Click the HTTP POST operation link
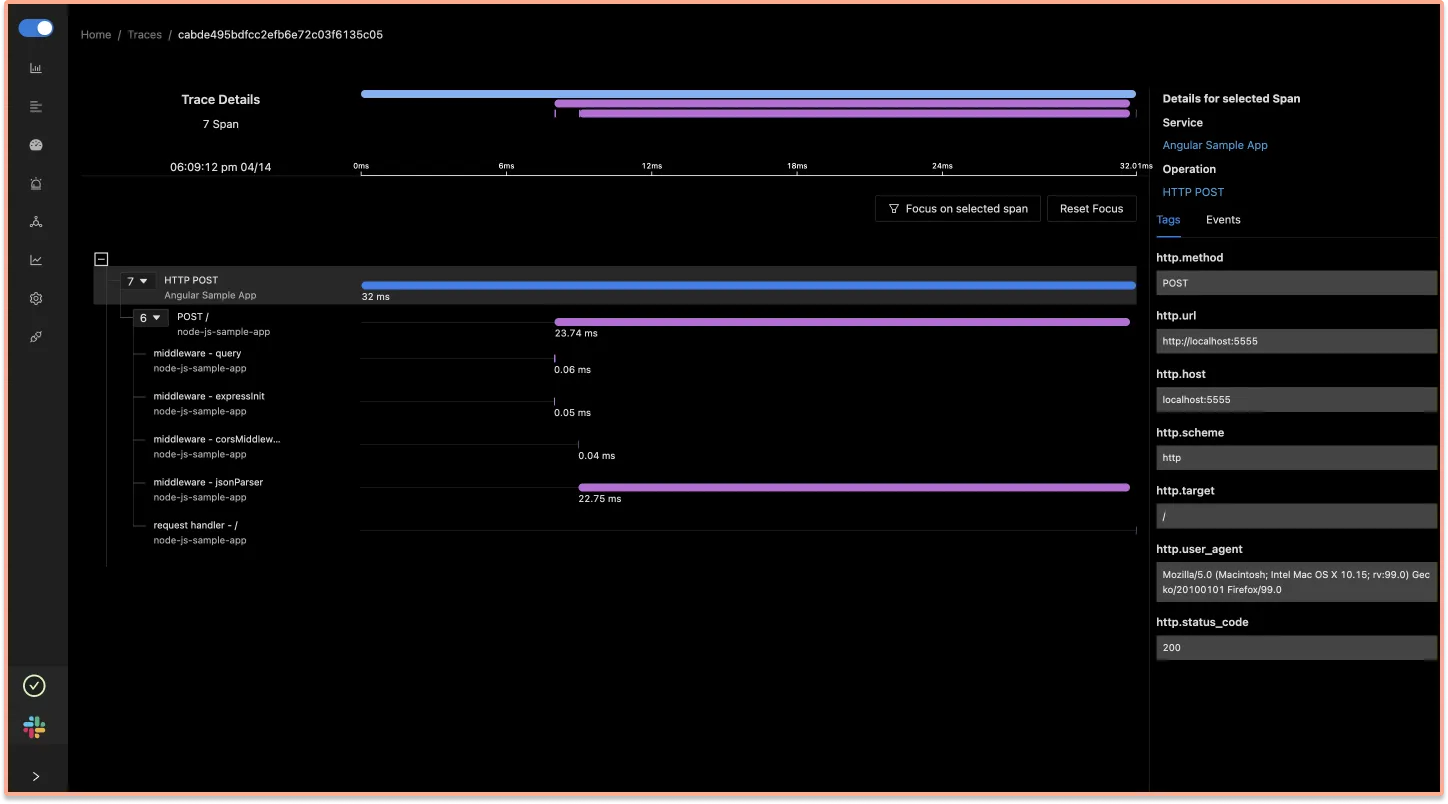Screen dimensions: 1448x804 (x=1193, y=192)
